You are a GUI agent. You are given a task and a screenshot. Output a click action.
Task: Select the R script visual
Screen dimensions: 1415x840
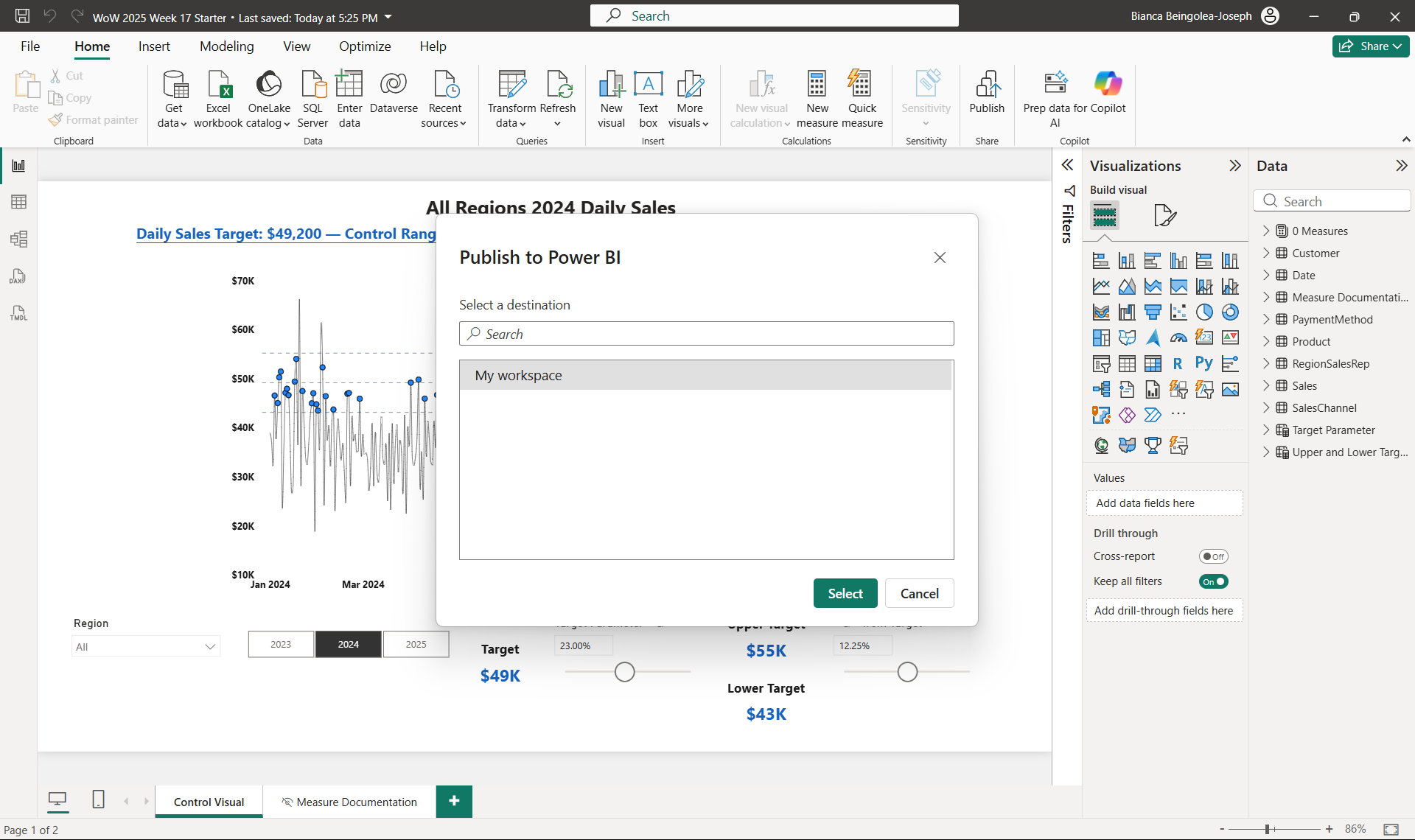(1178, 363)
